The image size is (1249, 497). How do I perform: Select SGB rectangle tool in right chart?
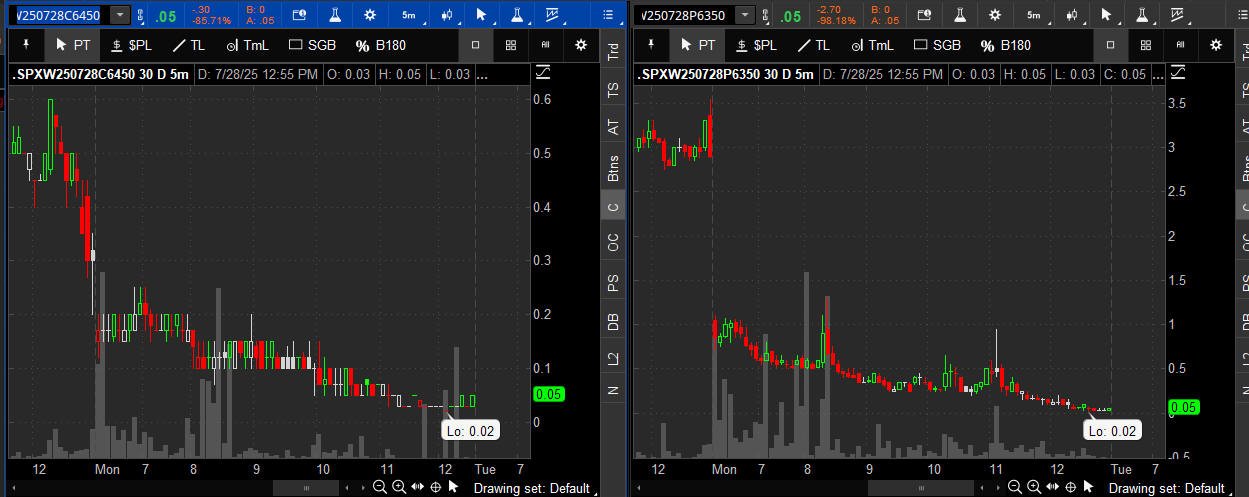point(933,45)
